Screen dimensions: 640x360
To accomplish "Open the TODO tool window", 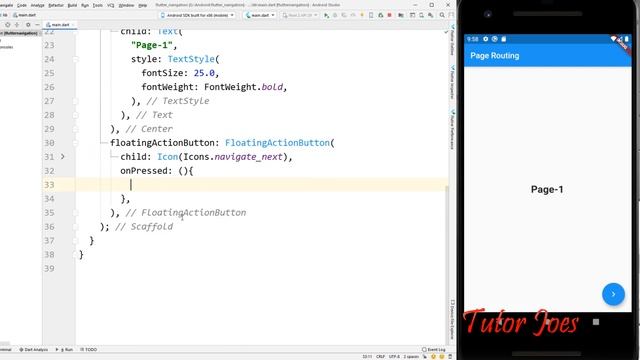I will (x=89, y=350).
